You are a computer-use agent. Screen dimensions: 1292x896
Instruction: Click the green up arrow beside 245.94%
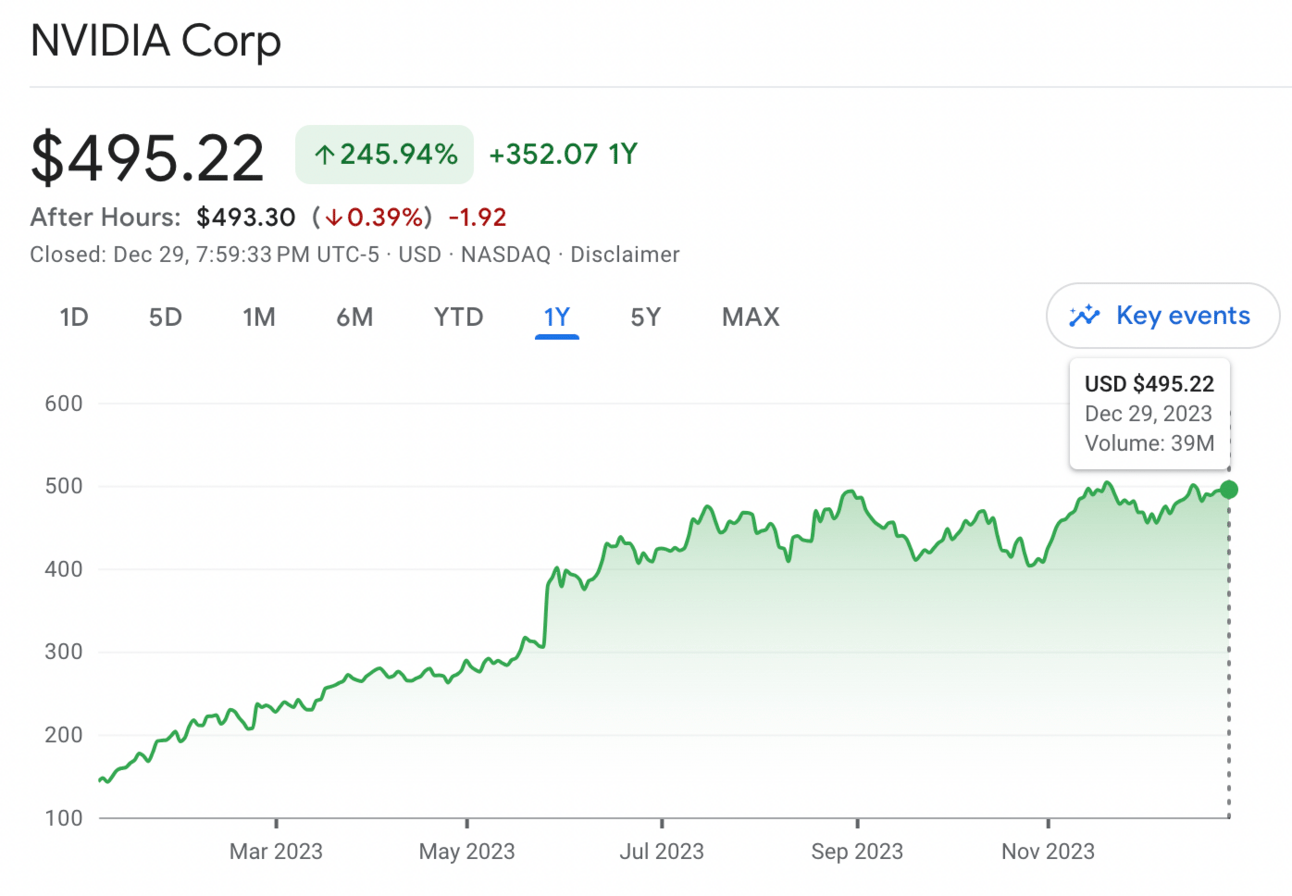[324, 155]
